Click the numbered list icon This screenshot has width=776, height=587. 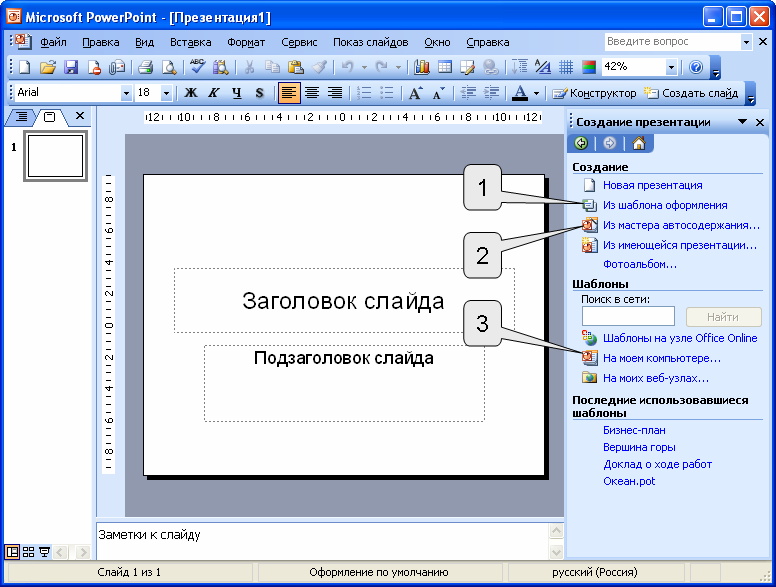pos(364,93)
